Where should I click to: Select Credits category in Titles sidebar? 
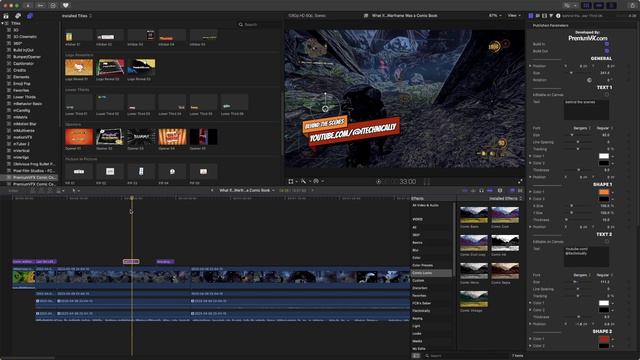[x=19, y=70]
